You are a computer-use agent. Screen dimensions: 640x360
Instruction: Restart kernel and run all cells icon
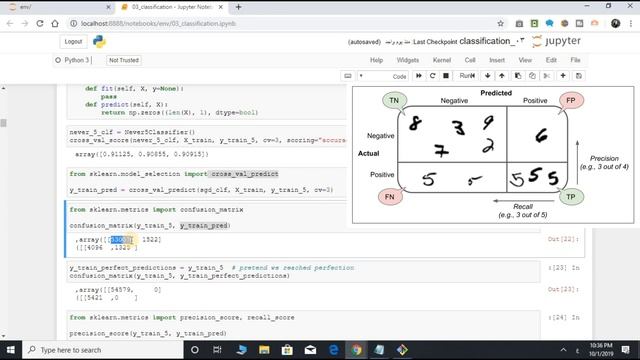(x=419, y=76)
